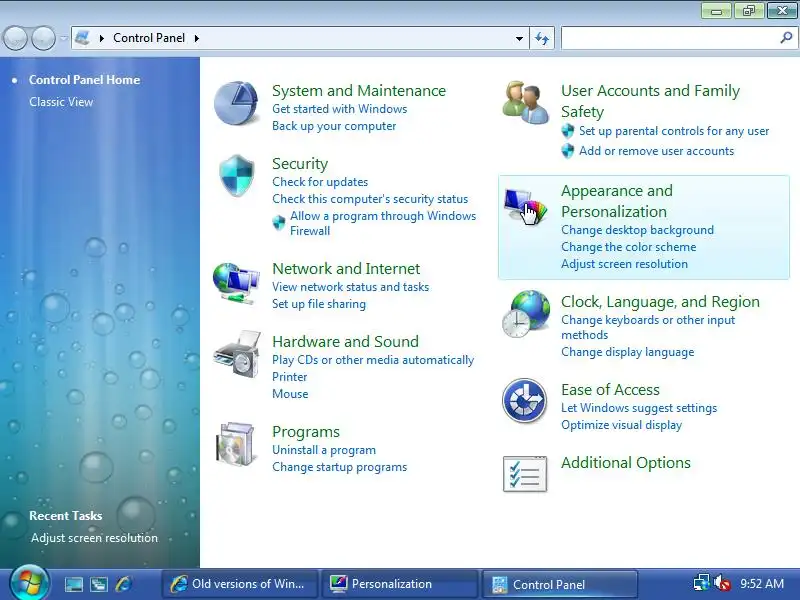
Task: Open the Windows Start orb
Action: pyautogui.click(x=29, y=583)
